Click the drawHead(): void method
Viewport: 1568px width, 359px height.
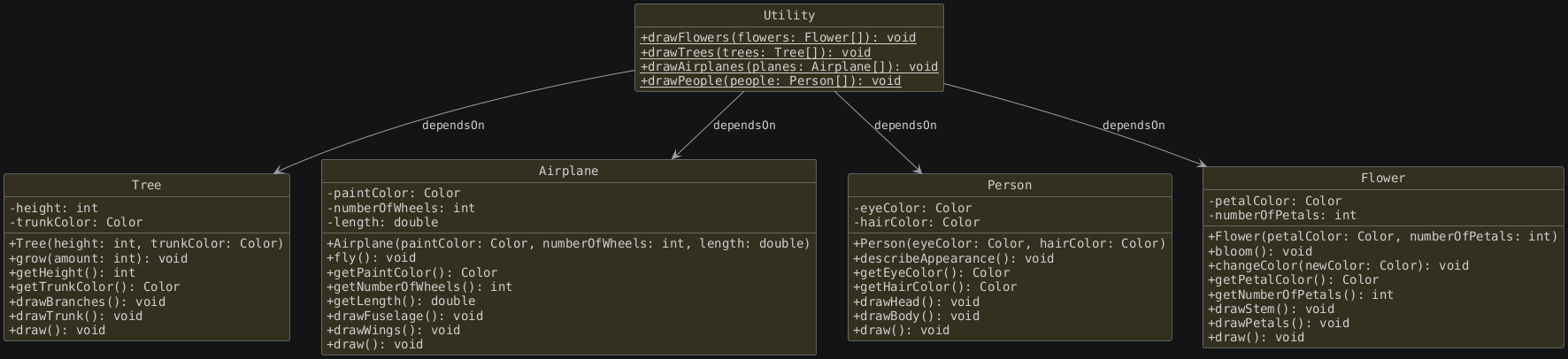click(917, 302)
